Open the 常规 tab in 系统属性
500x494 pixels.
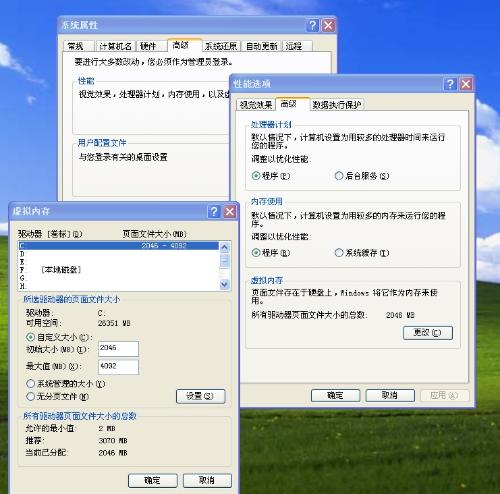(x=79, y=46)
